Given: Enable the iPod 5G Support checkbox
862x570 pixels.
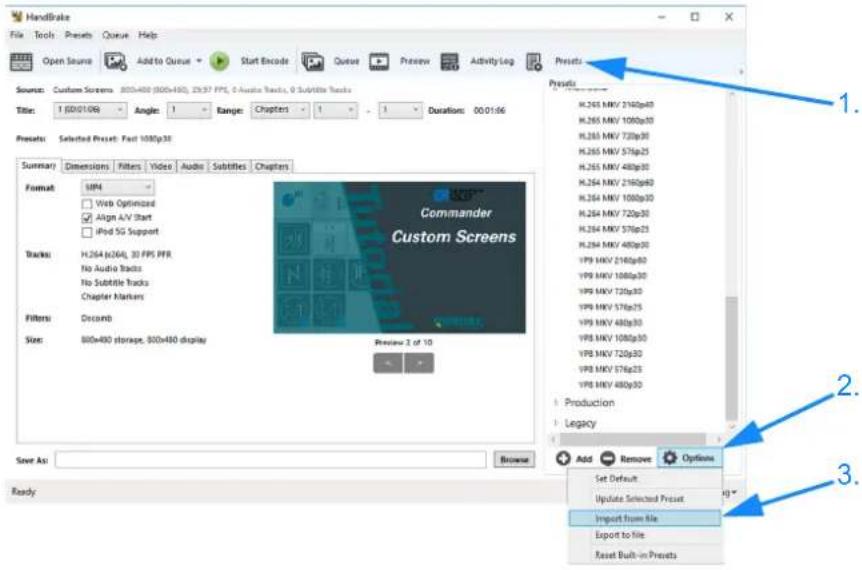Looking at the screenshot, I should click(x=87, y=232).
